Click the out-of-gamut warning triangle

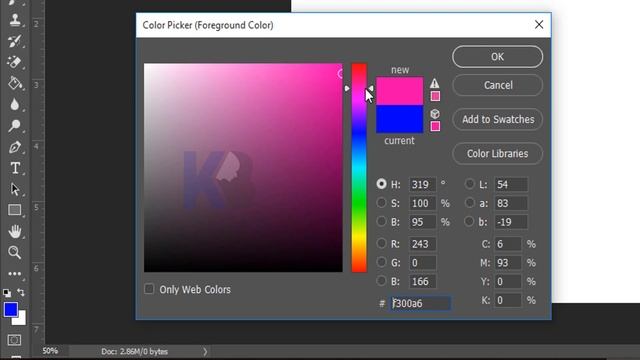coord(435,83)
